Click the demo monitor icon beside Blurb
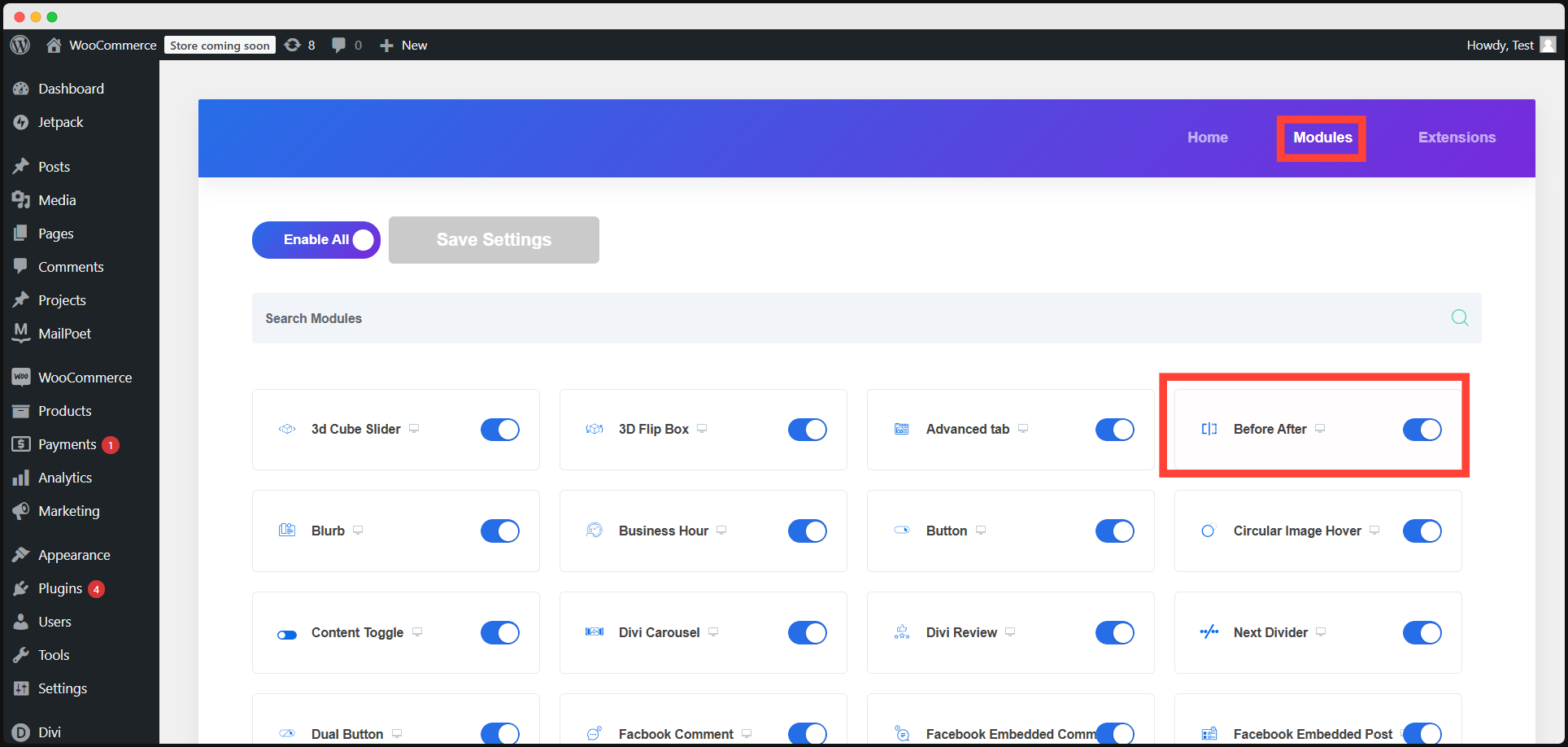1568x747 pixels. pos(358,531)
